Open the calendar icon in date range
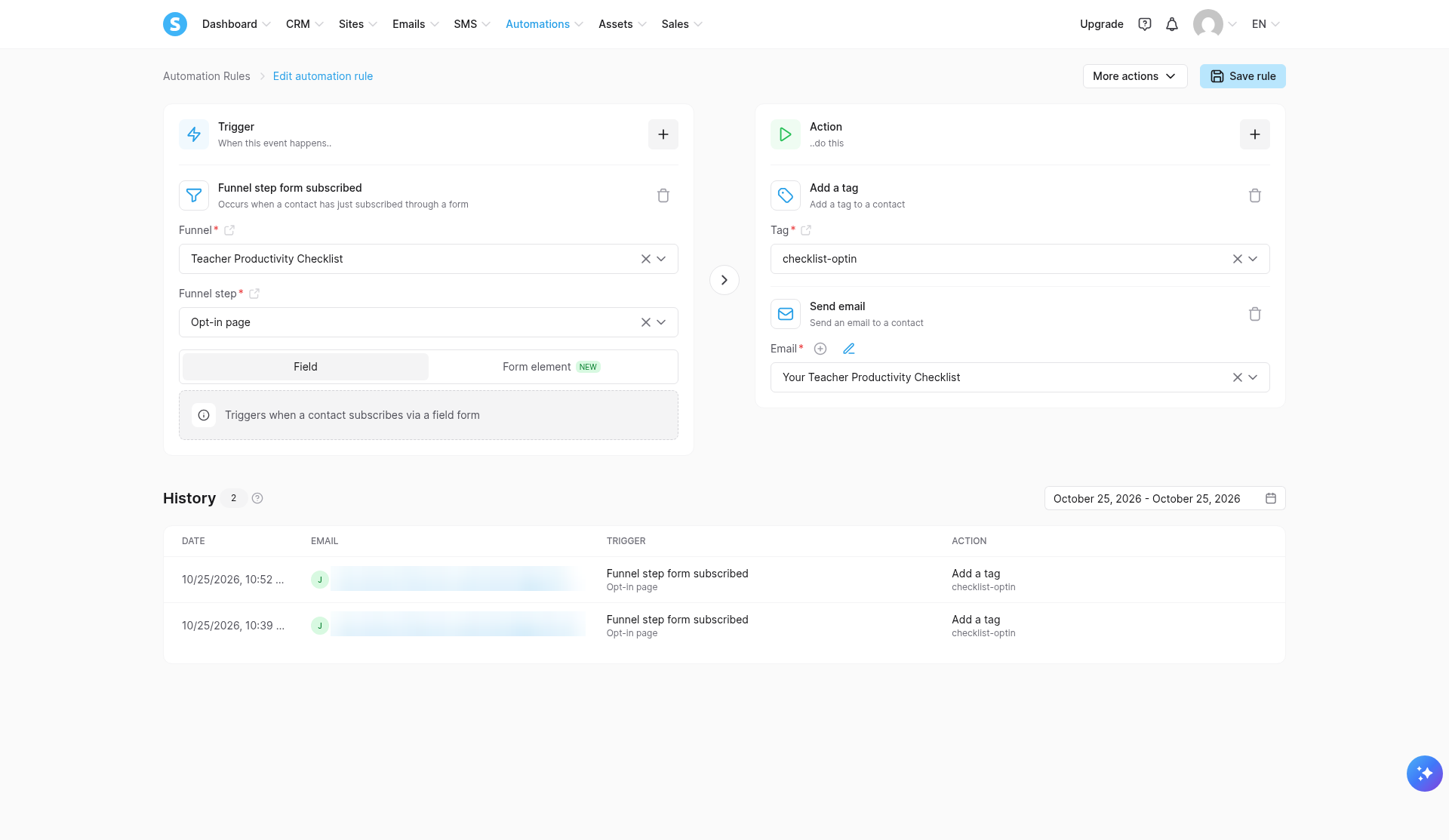This screenshot has width=1449, height=840. tap(1271, 498)
